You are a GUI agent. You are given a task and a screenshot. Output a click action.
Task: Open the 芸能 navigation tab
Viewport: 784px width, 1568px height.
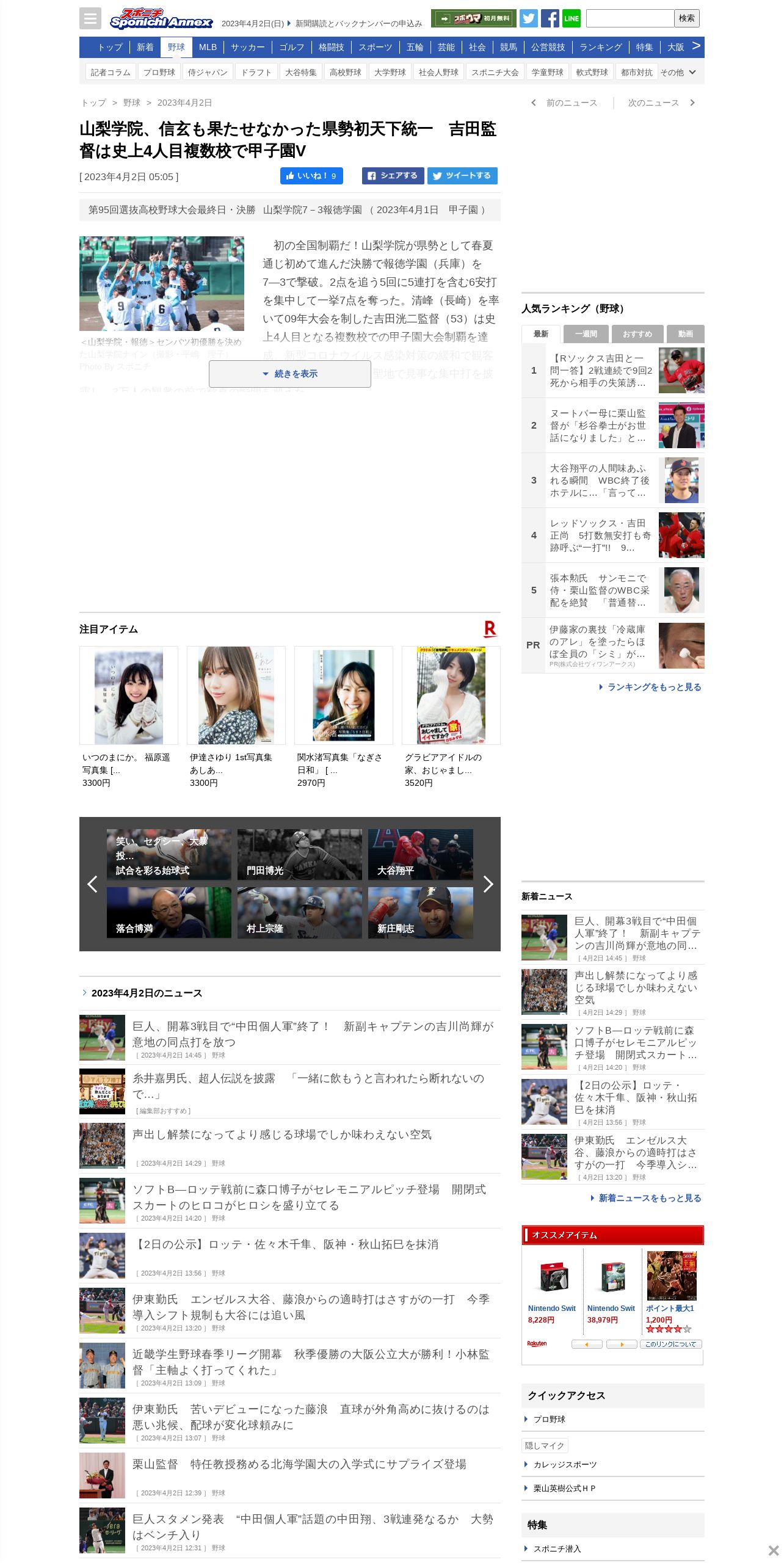(446, 47)
